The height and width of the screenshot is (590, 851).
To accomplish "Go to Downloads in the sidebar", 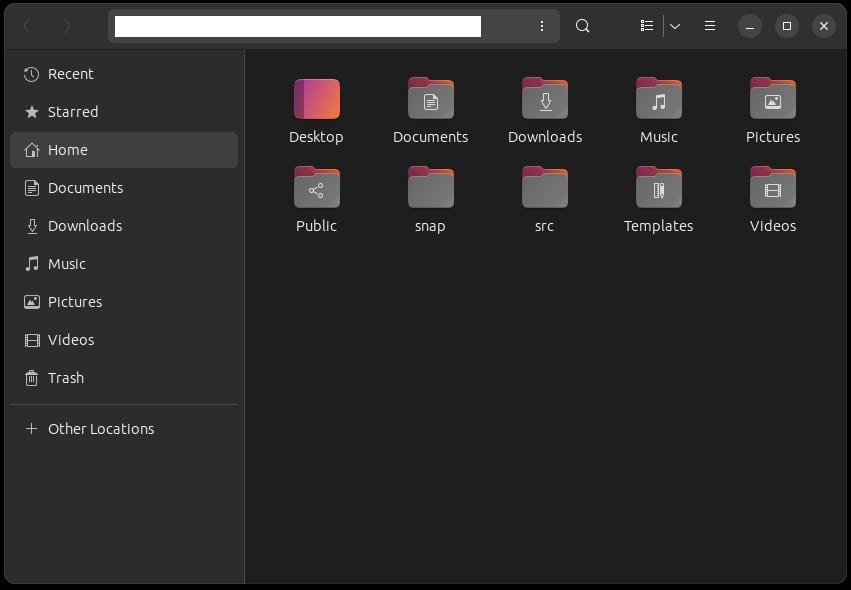I will 124,226.
